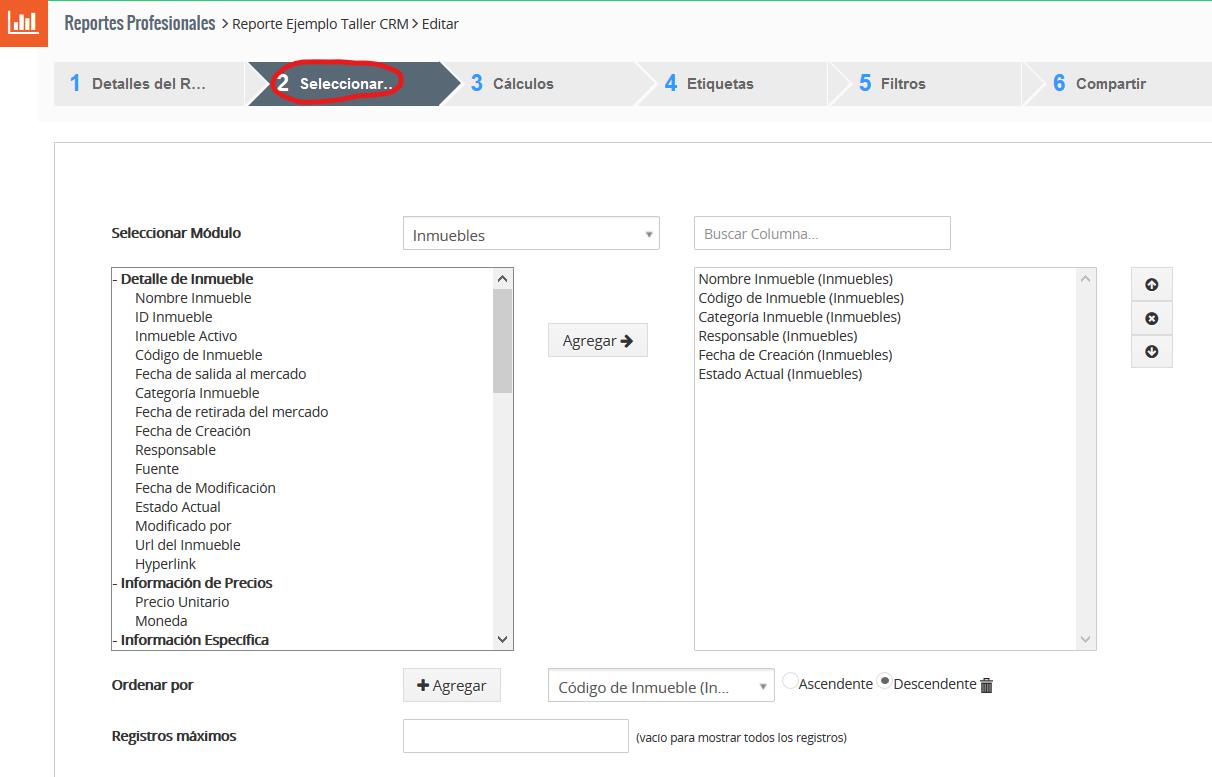
Task: Delete the sort rule with trash icon
Action: 987,685
